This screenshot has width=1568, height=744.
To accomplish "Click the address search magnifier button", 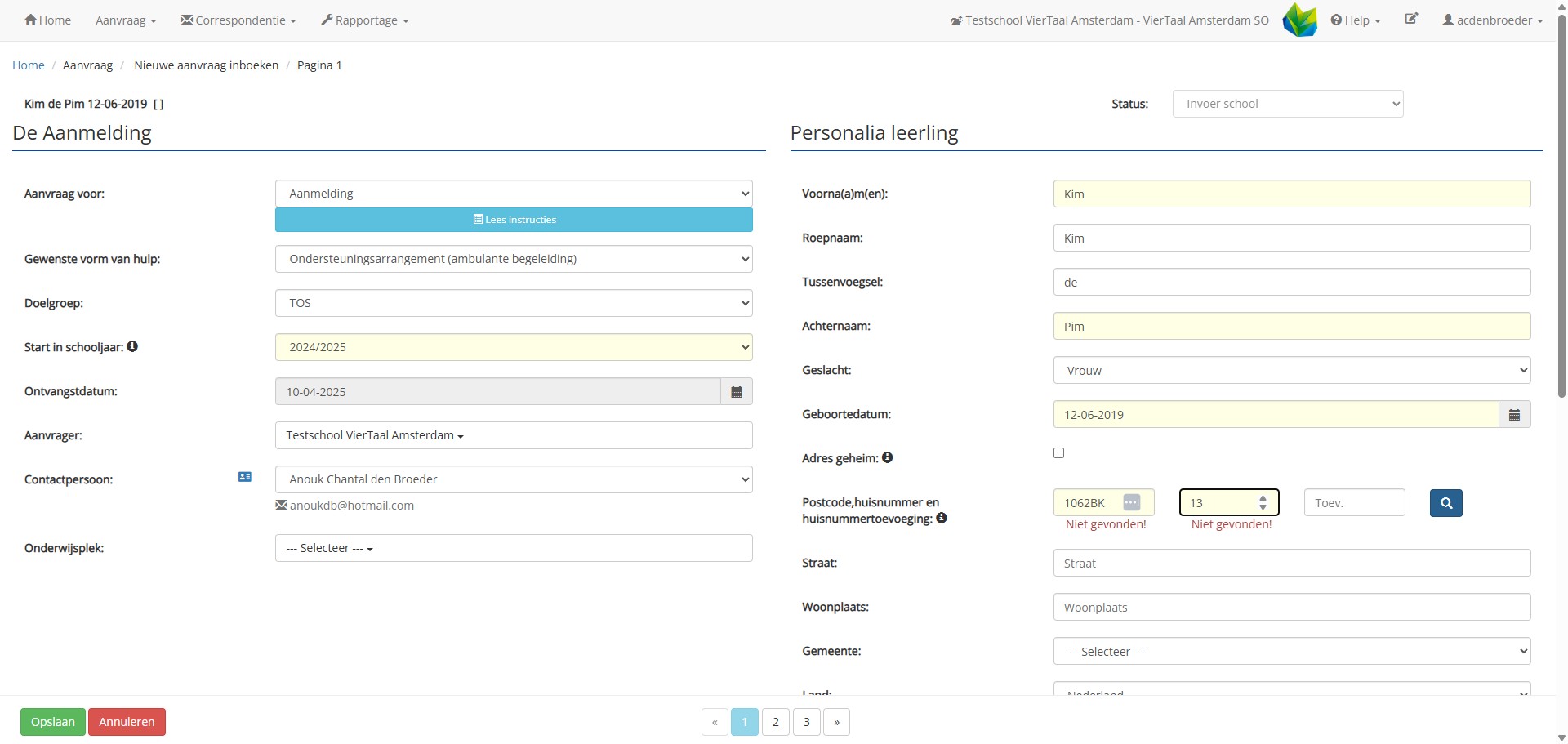I will 1446,503.
